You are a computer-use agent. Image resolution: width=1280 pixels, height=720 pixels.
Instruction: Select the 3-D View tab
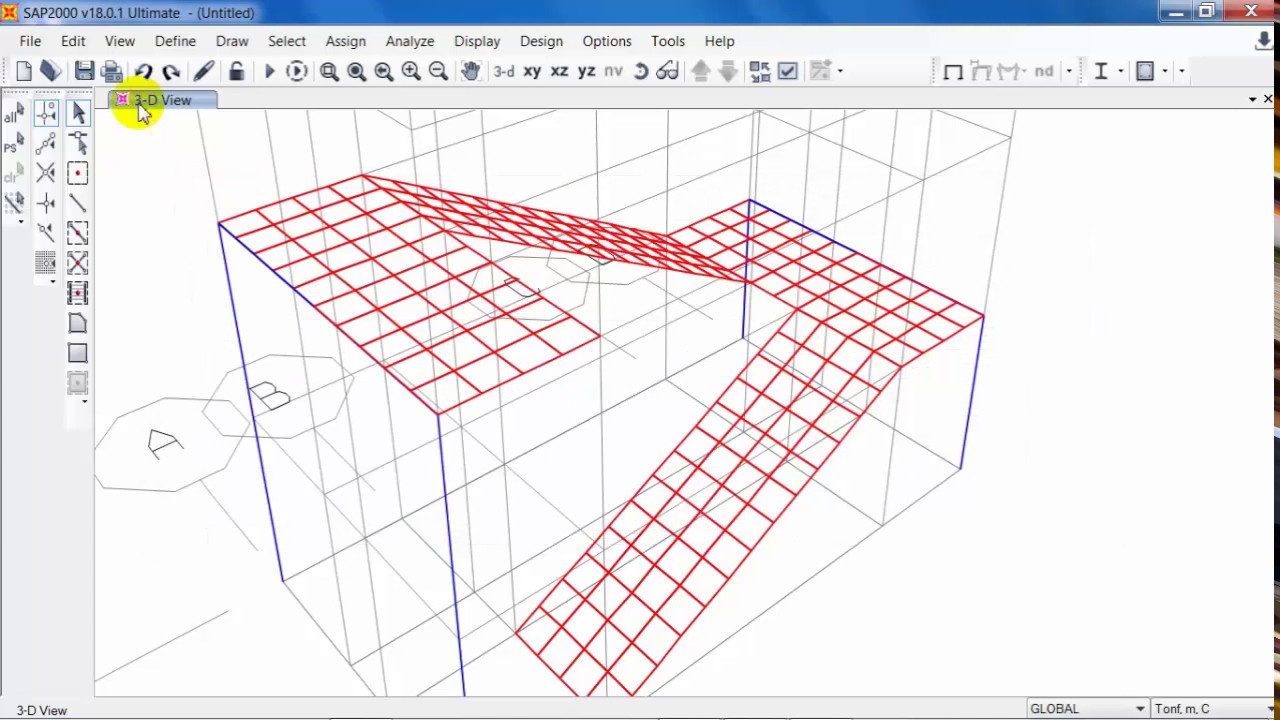pyautogui.click(x=162, y=100)
